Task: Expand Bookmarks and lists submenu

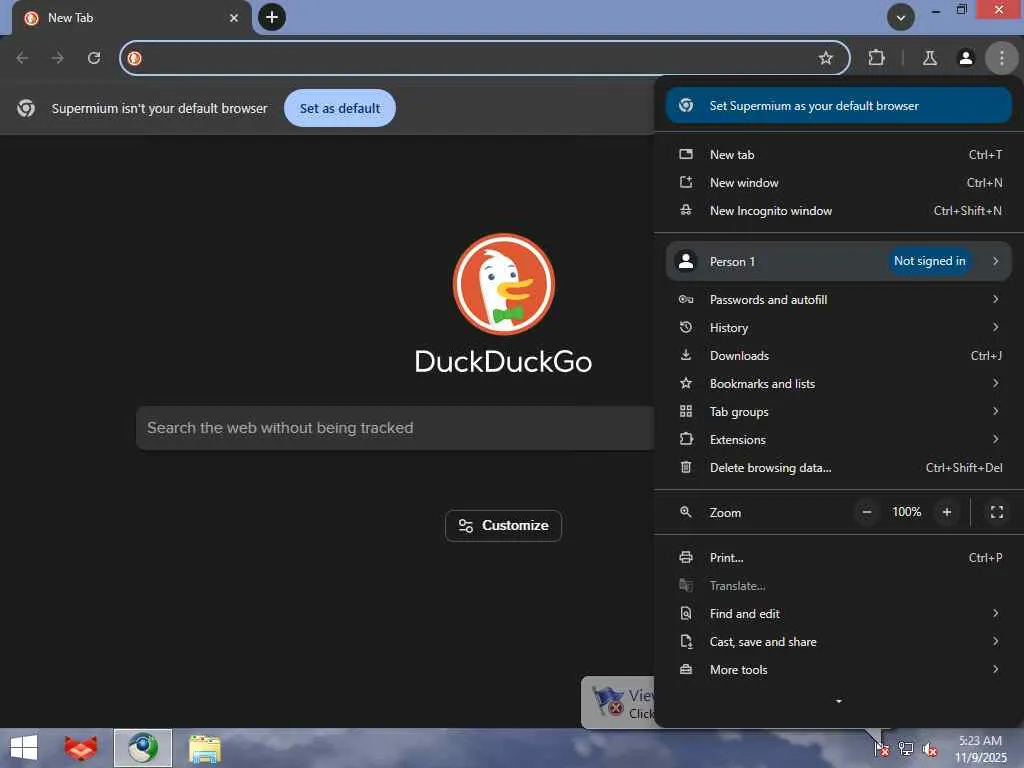Action: point(839,384)
